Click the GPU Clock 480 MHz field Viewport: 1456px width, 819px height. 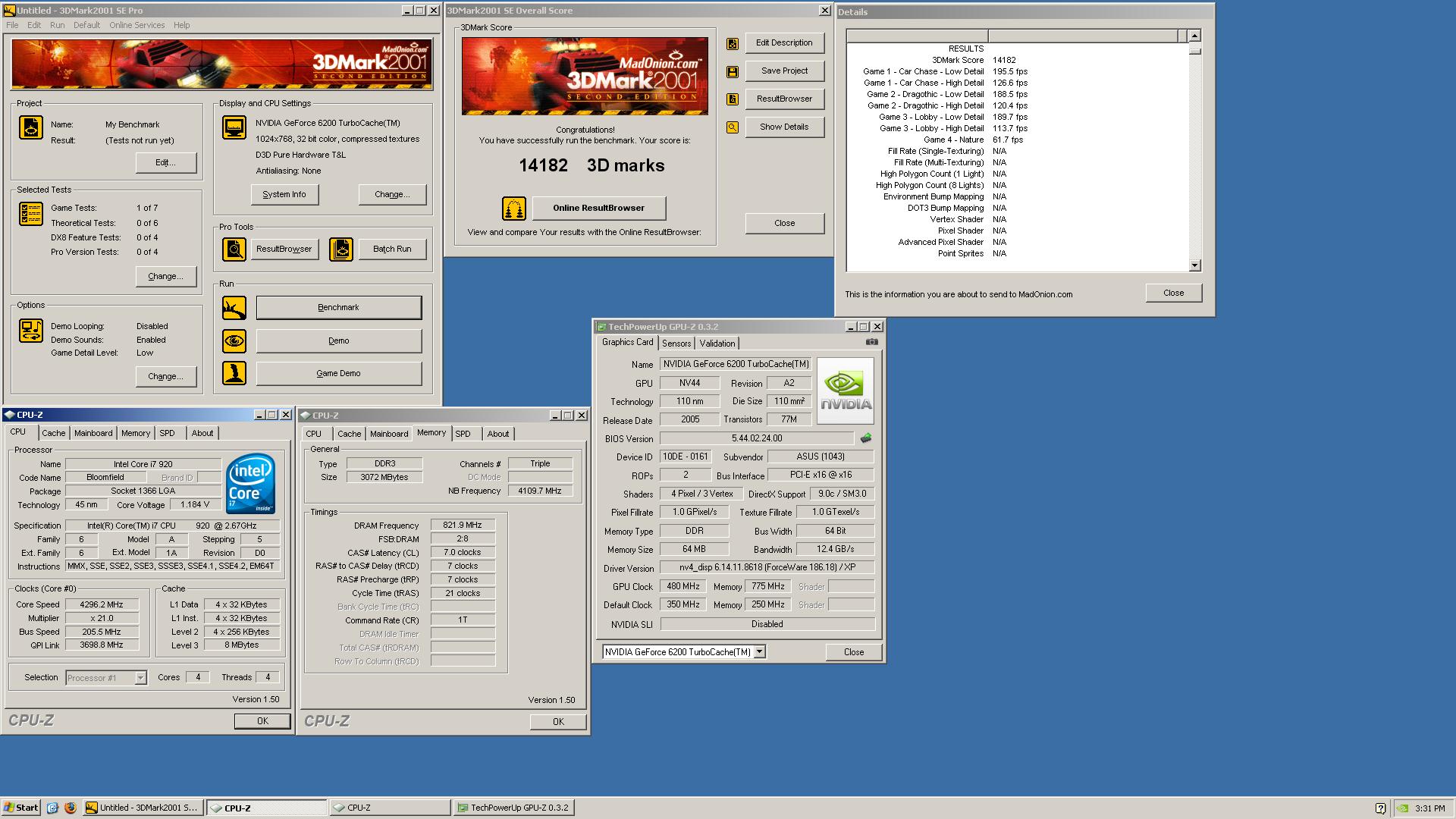(x=683, y=587)
